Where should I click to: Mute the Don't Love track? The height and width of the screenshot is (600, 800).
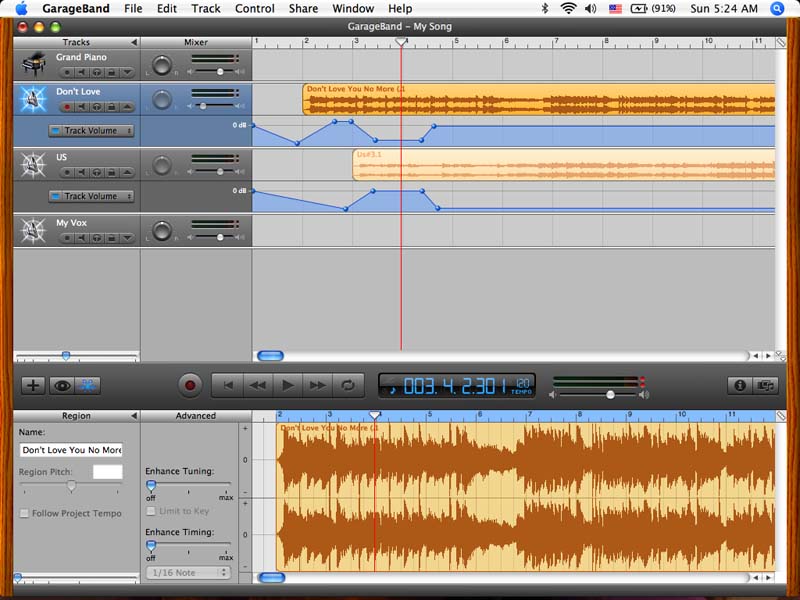82,107
